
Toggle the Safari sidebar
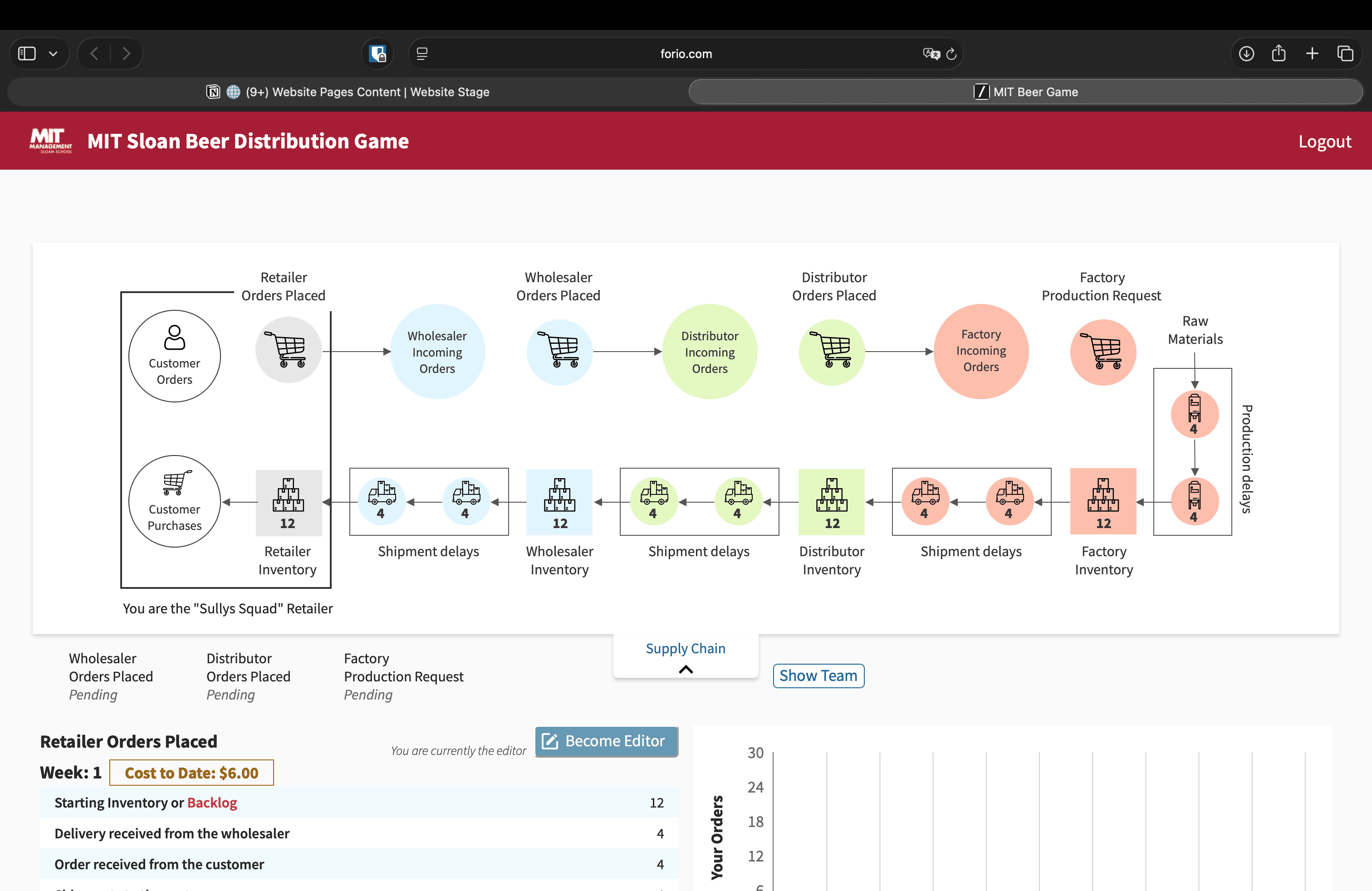pyautogui.click(x=26, y=53)
